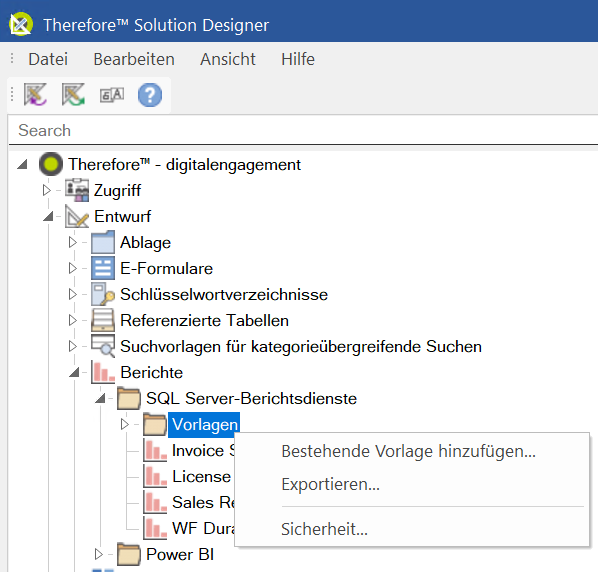This screenshot has height=572, width=598.
Task: Expand the E-Formulare node
Action: 72,268
